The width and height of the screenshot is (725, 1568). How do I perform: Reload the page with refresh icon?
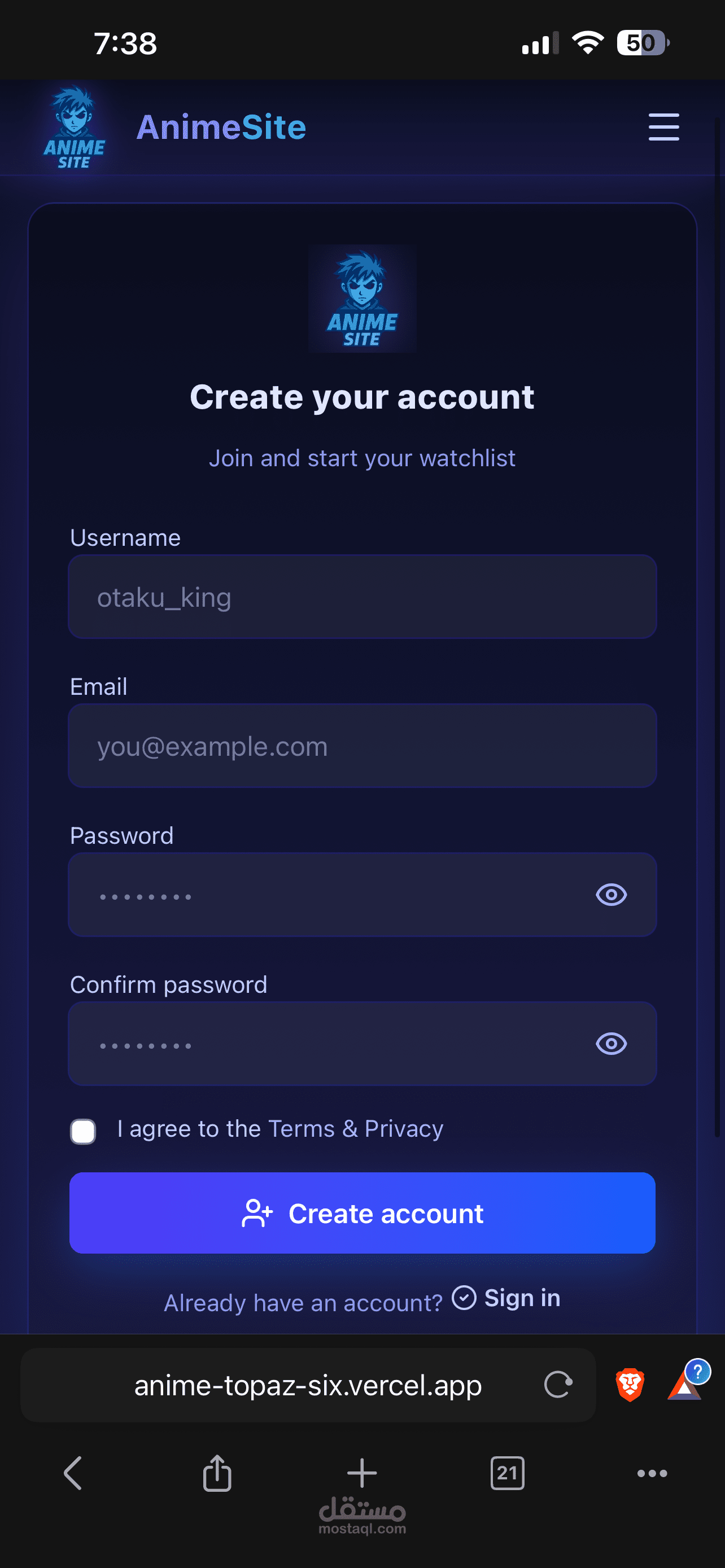click(558, 1385)
